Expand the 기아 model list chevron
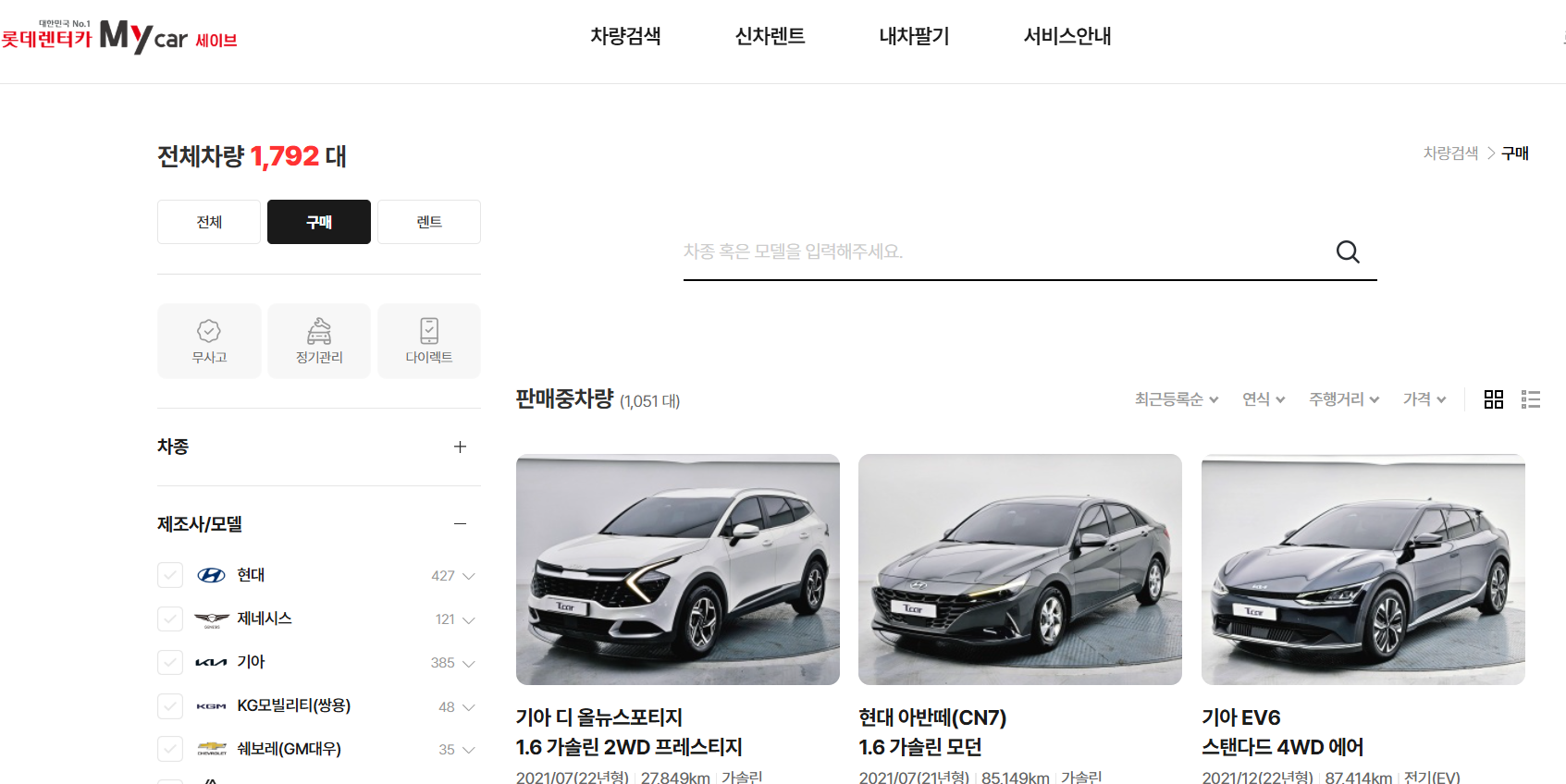The width and height of the screenshot is (1566, 784). (469, 663)
